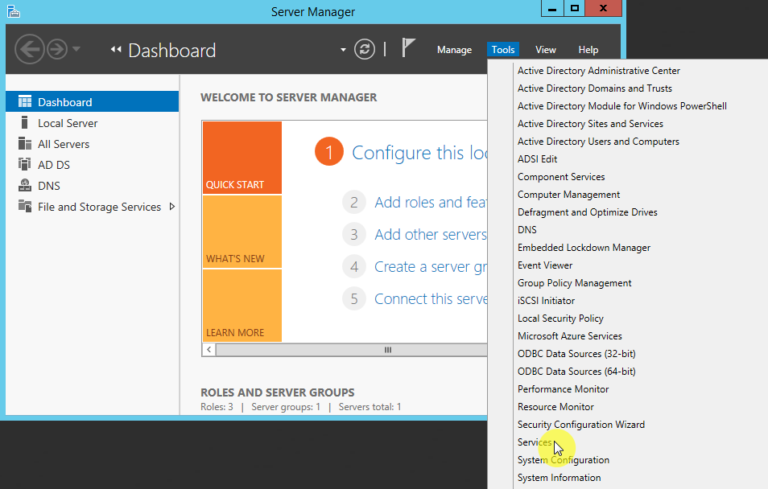The image size is (768, 489).
Task: Open the Help menu
Action: (588, 49)
